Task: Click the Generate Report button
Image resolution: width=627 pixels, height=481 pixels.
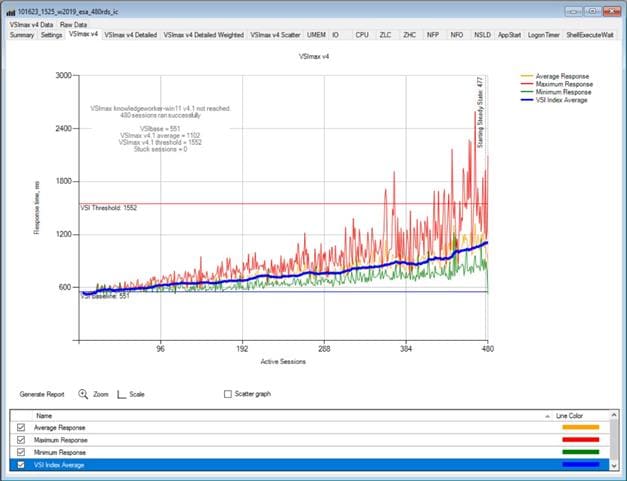Action: coord(42,394)
